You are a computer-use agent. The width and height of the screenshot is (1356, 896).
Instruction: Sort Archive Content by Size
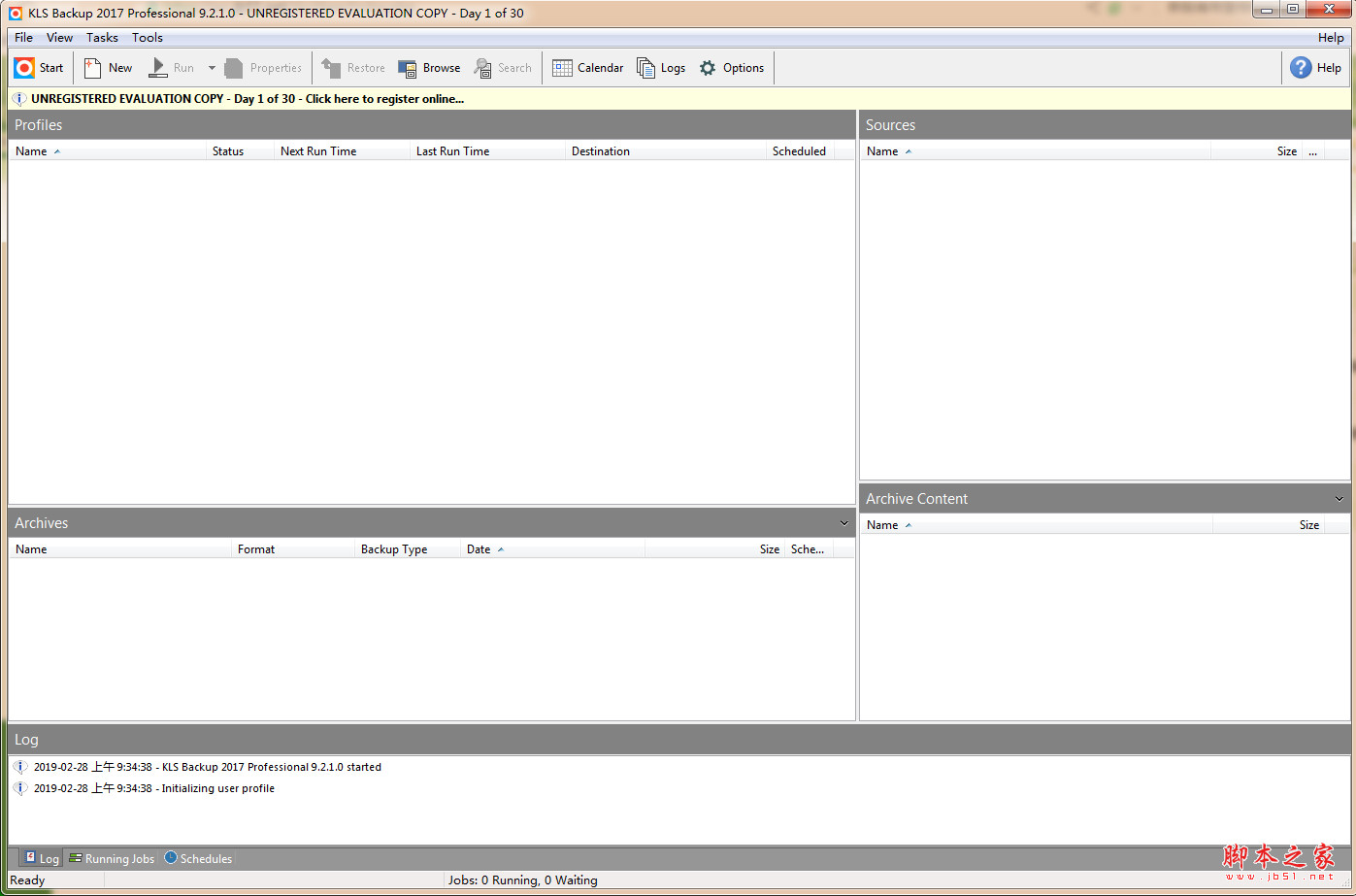tap(1269, 525)
